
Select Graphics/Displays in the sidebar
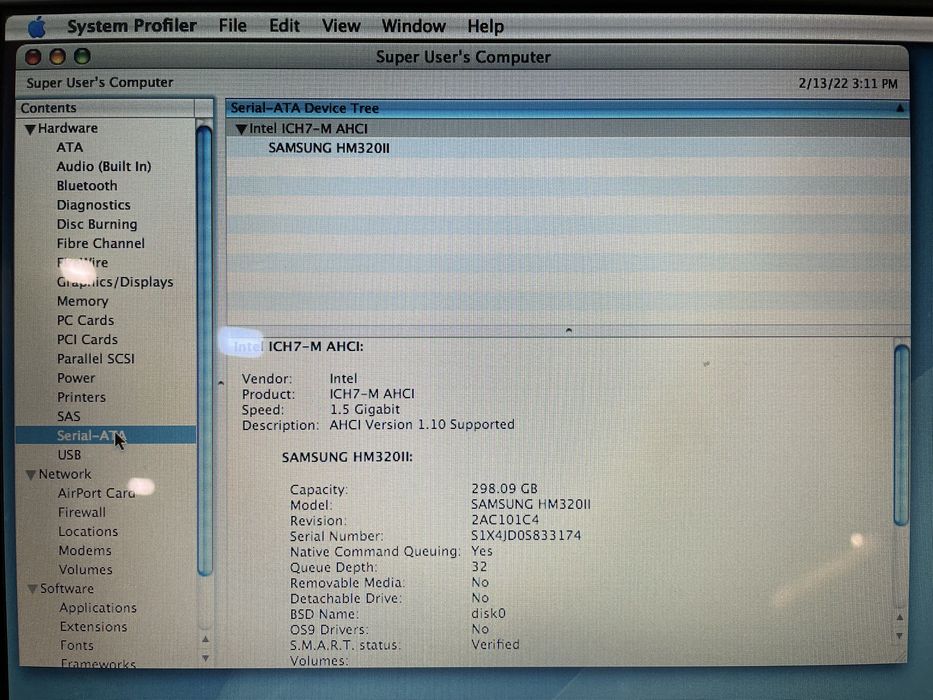(x=115, y=282)
